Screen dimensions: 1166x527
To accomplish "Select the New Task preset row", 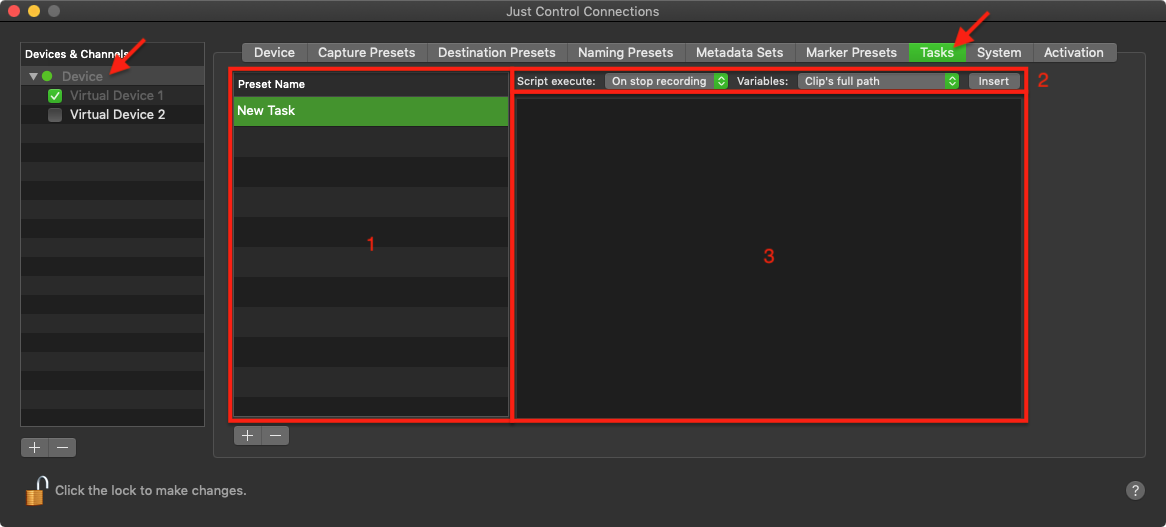I will click(371, 111).
